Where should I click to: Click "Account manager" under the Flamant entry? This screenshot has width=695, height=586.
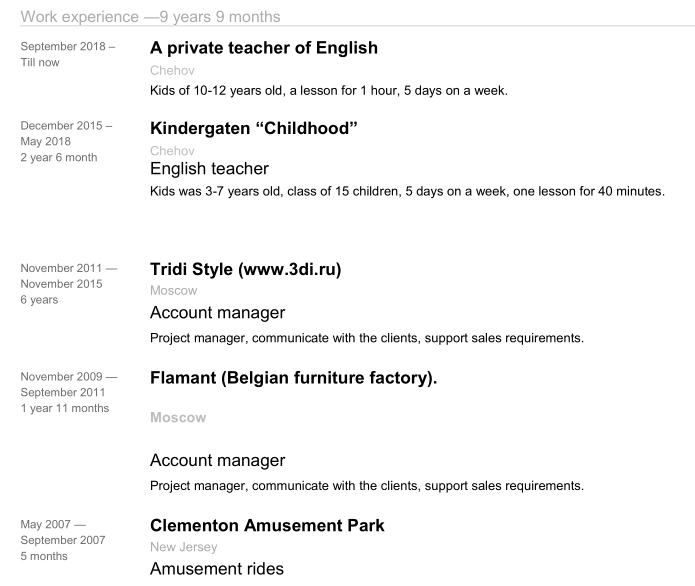point(217,461)
